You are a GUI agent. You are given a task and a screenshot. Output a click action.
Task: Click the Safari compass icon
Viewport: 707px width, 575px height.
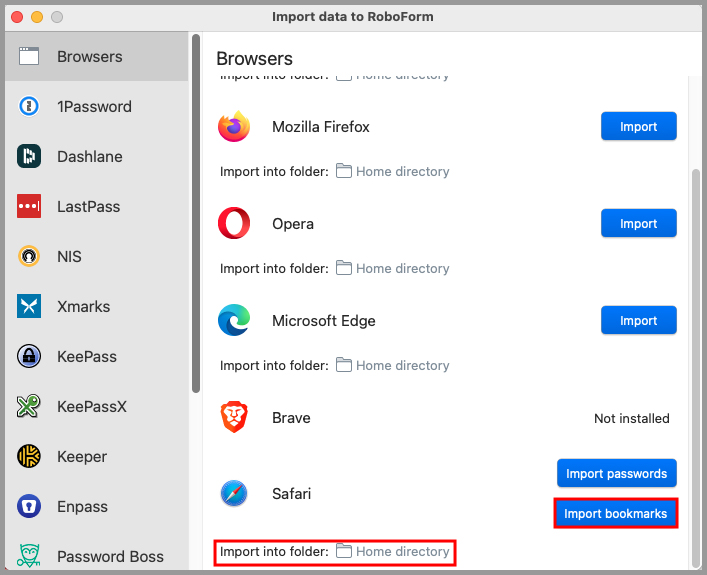(234, 493)
